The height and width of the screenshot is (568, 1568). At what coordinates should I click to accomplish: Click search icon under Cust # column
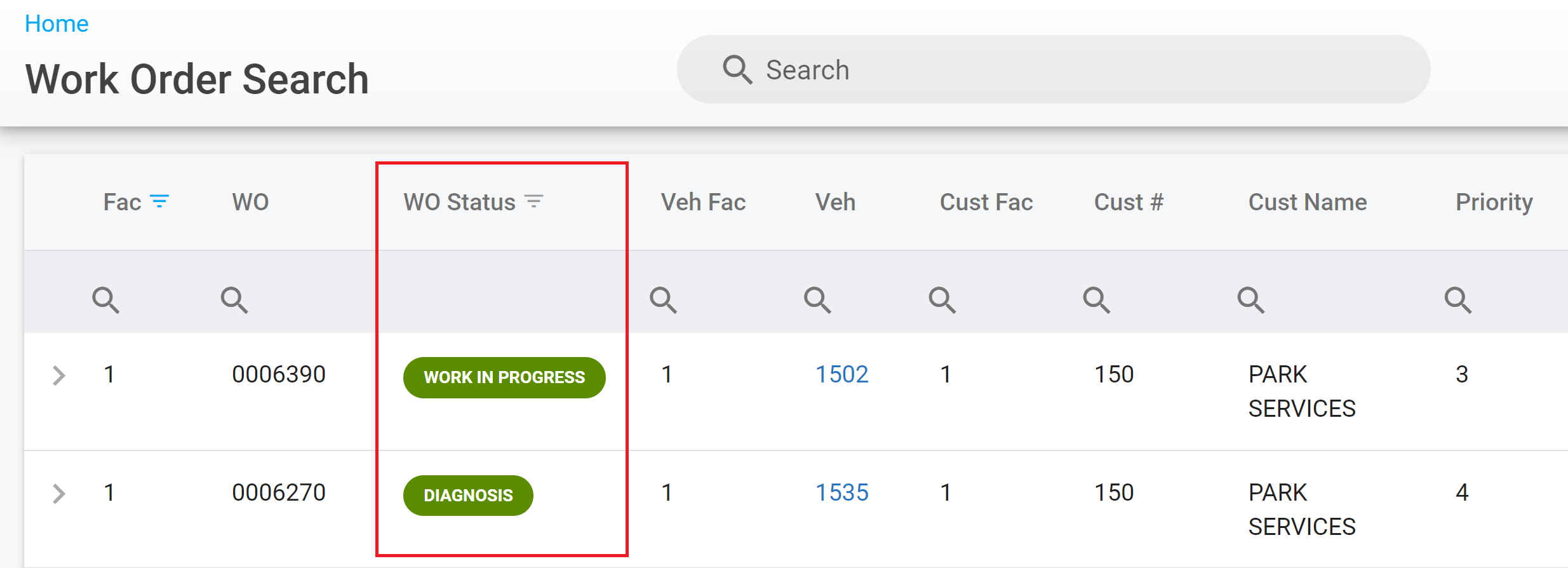[1096, 300]
